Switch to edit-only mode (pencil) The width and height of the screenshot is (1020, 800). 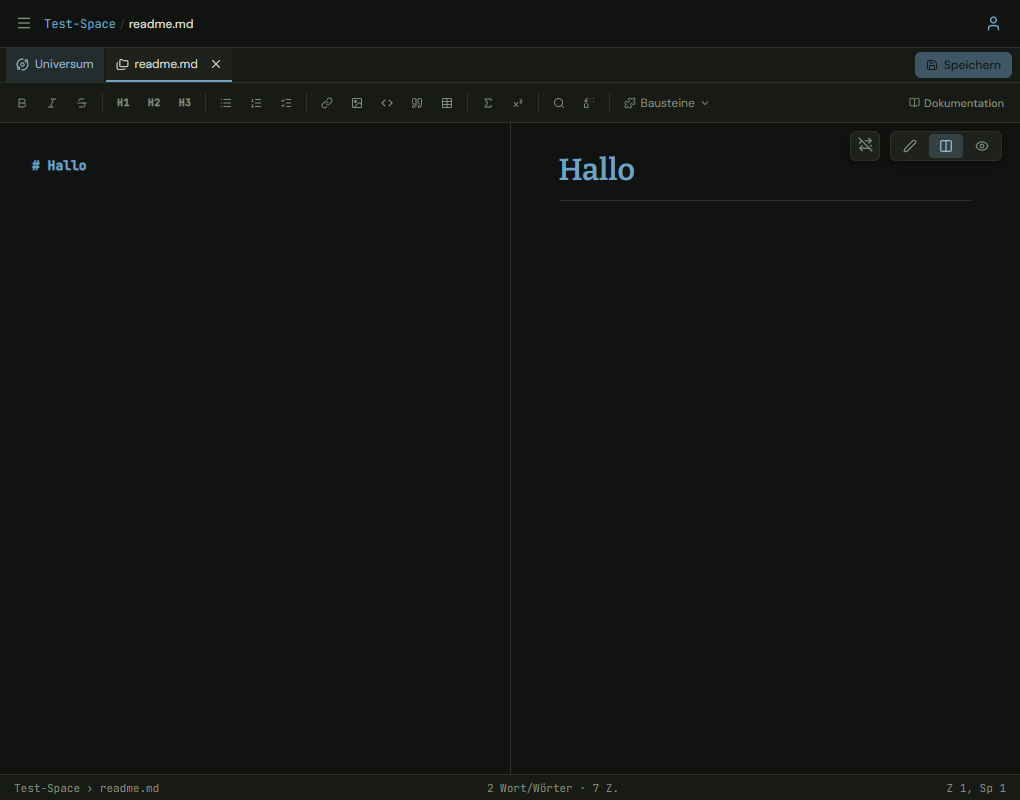pos(910,146)
